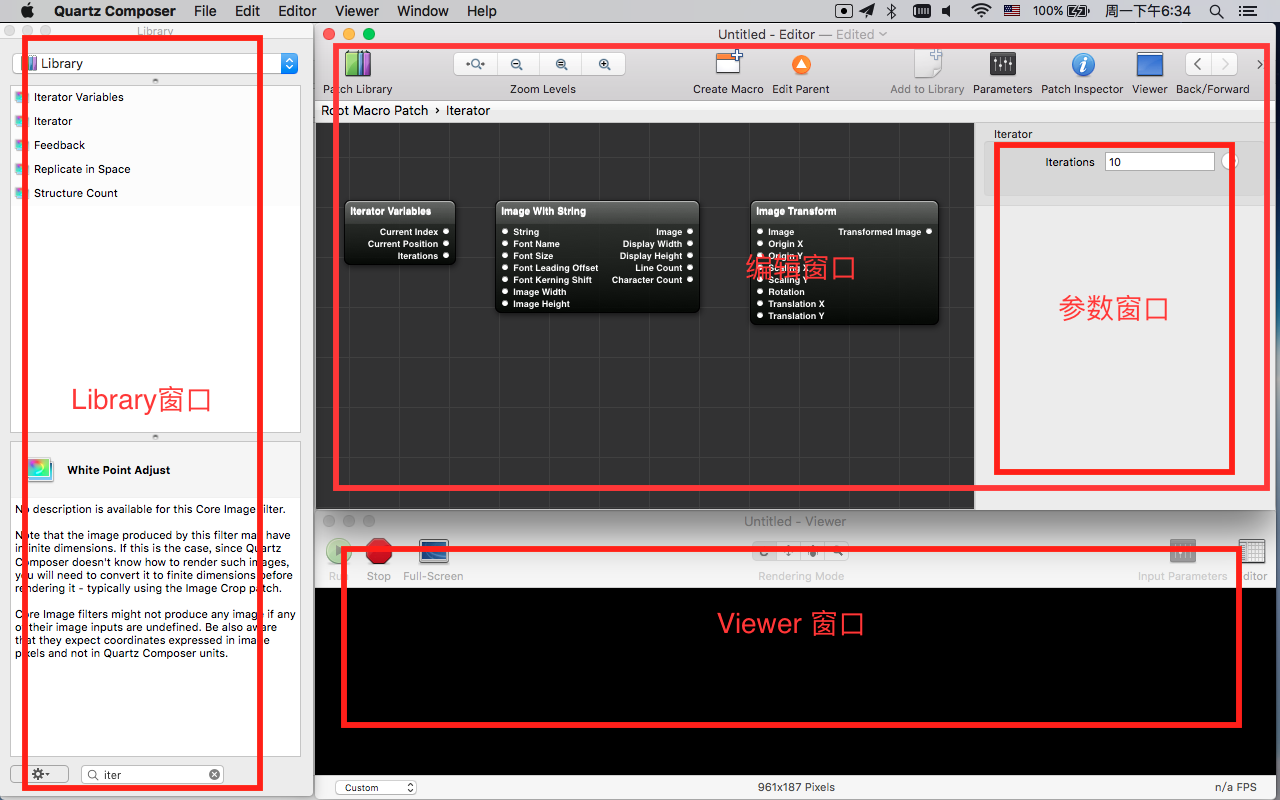The image size is (1280, 800).
Task: Open the Patch Inspector
Action: pyautogui.click(x=1082, y=64)
